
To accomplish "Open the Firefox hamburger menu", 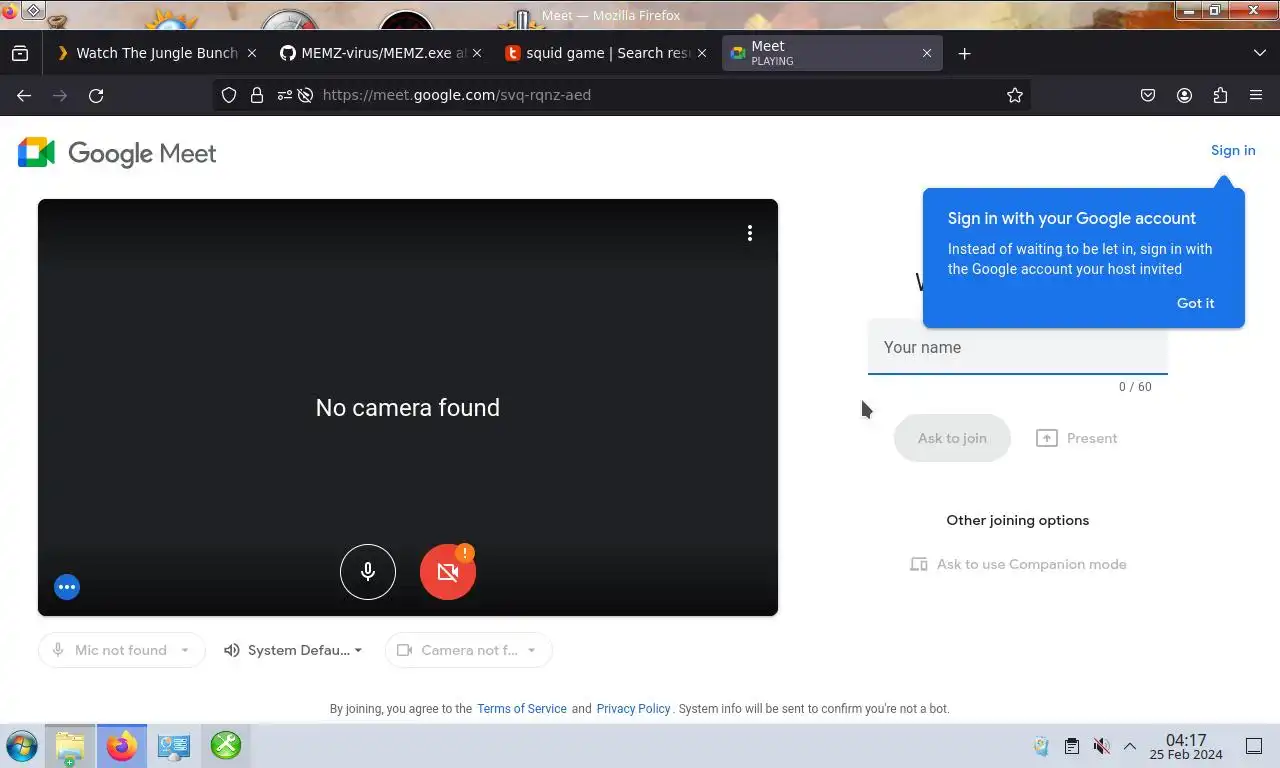I will (x=1256, y=95).
